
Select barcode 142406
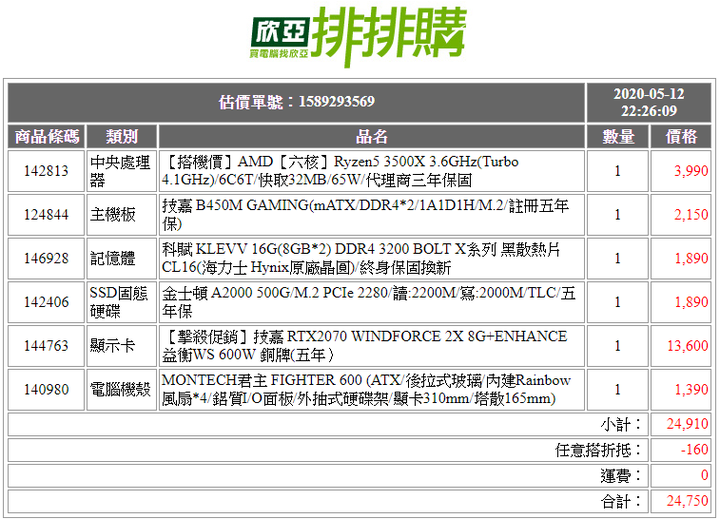click(x=46, y=302)
